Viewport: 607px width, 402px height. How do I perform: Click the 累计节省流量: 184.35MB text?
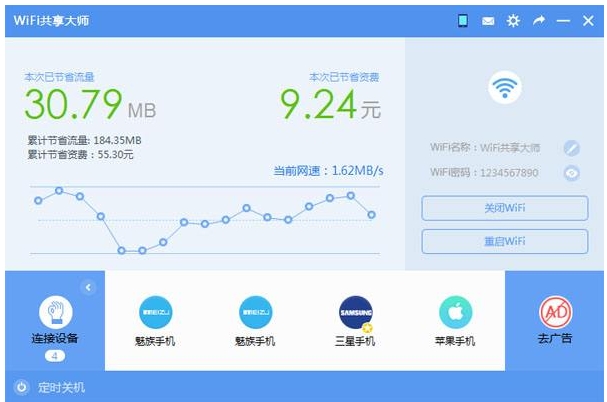[x=84, y=140]
